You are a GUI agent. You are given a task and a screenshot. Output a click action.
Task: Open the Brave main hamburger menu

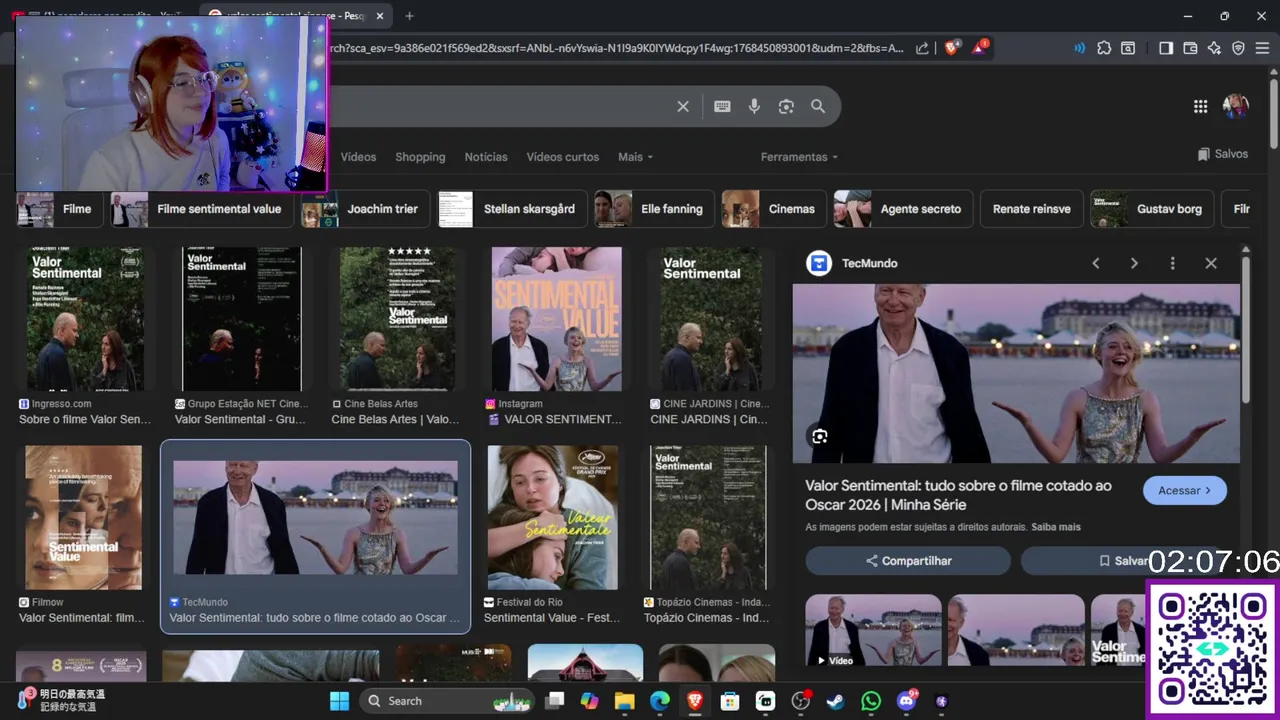coord(1262,48)
